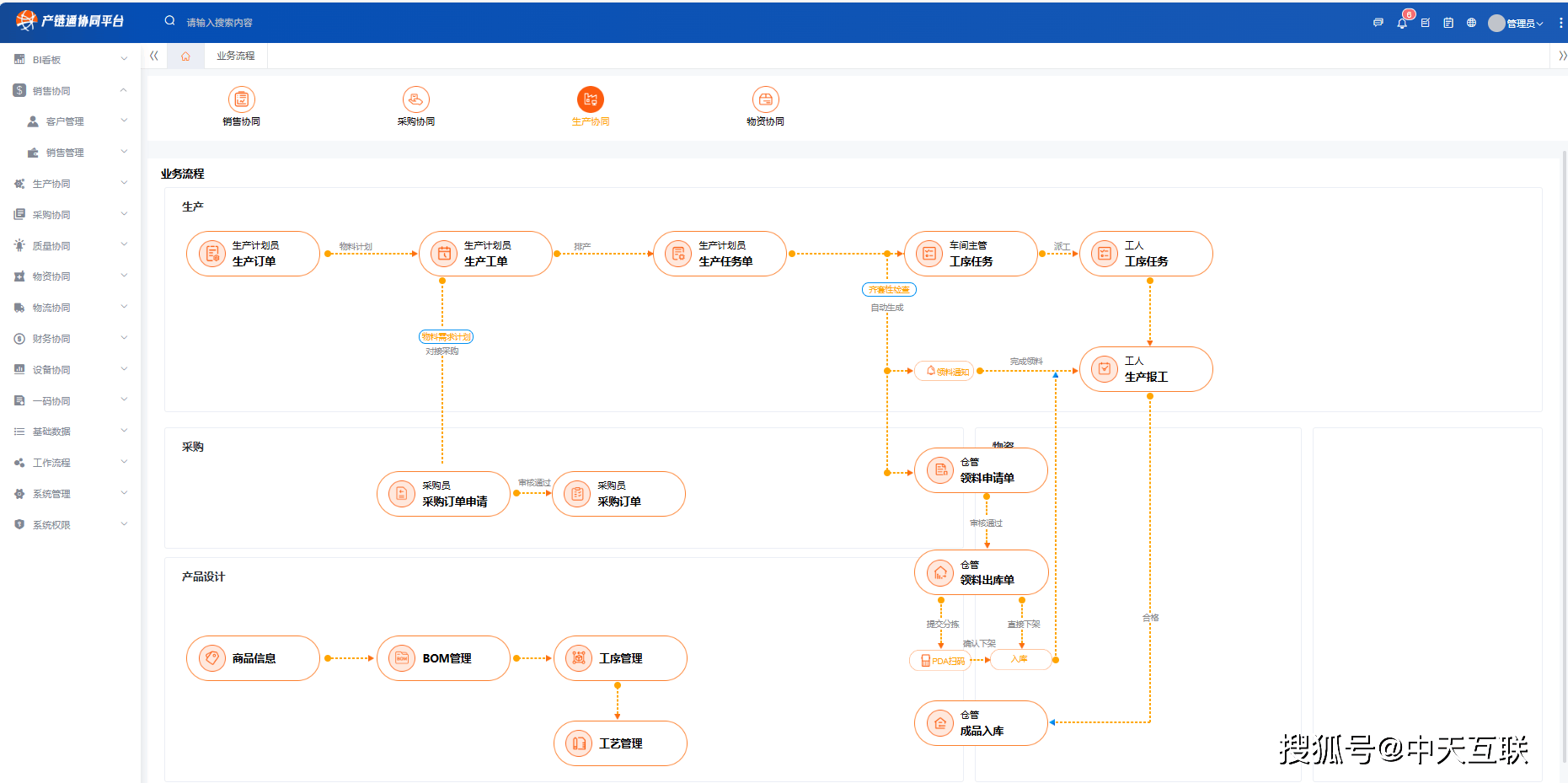Screen dimensions: 1568x783
Task: Open the 采购协同 category icon
Action: (x=416, y=99)
